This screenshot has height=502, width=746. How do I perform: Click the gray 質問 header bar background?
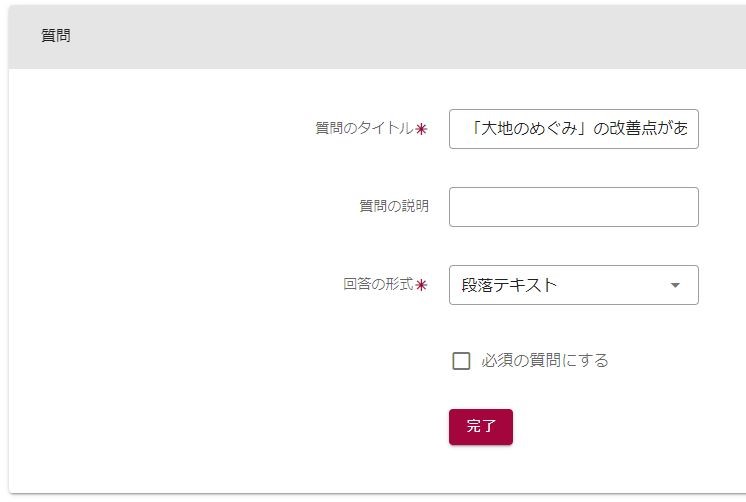tap(400, 36)
